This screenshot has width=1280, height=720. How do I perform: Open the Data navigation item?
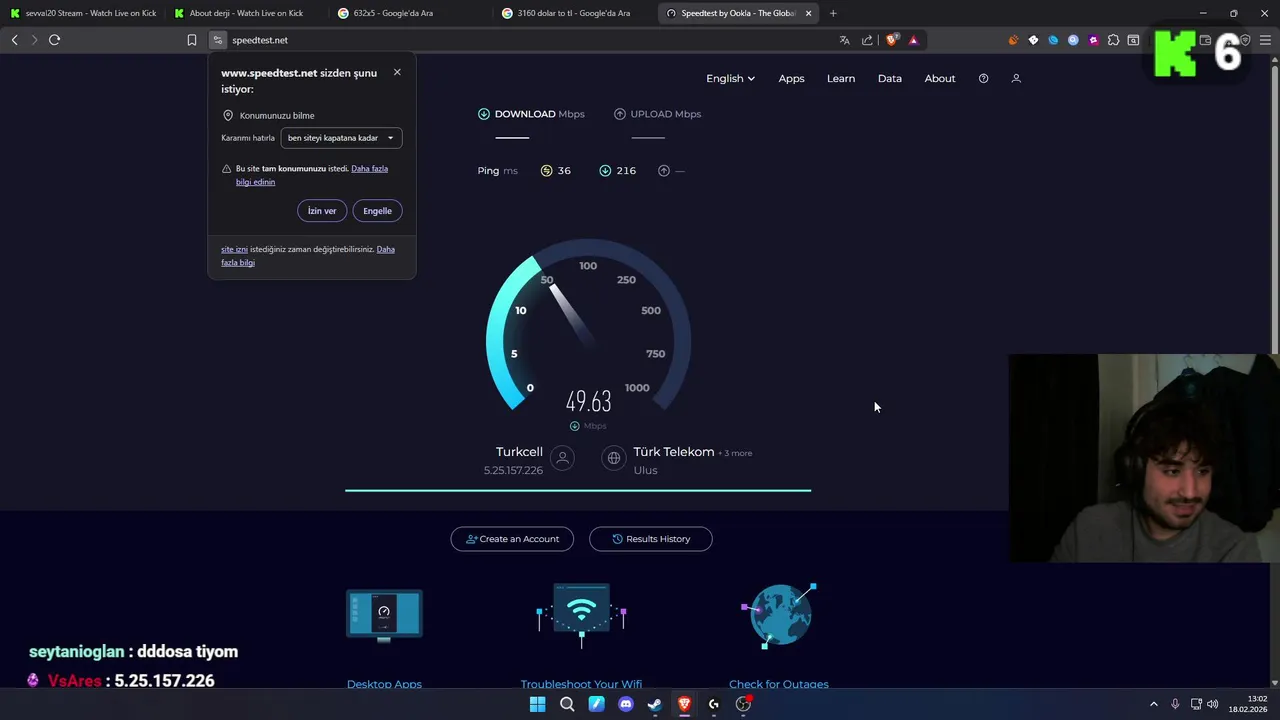[890, 78]
